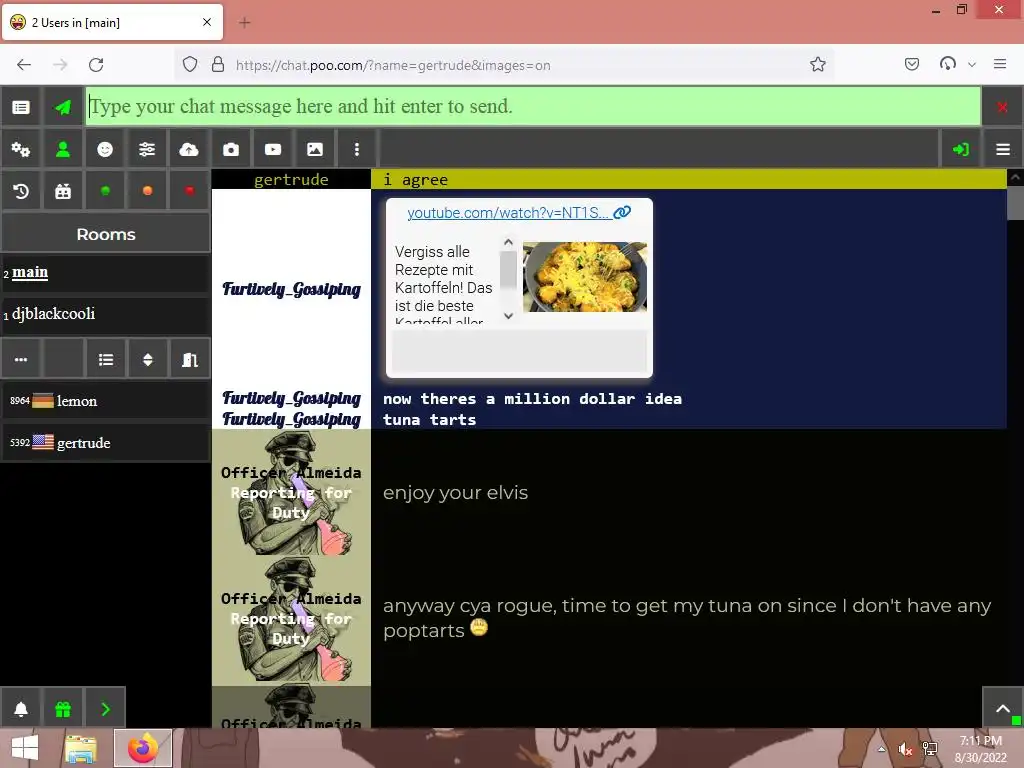
Task: Click the potato dish video thumbnail
Action: click(584, 276)
